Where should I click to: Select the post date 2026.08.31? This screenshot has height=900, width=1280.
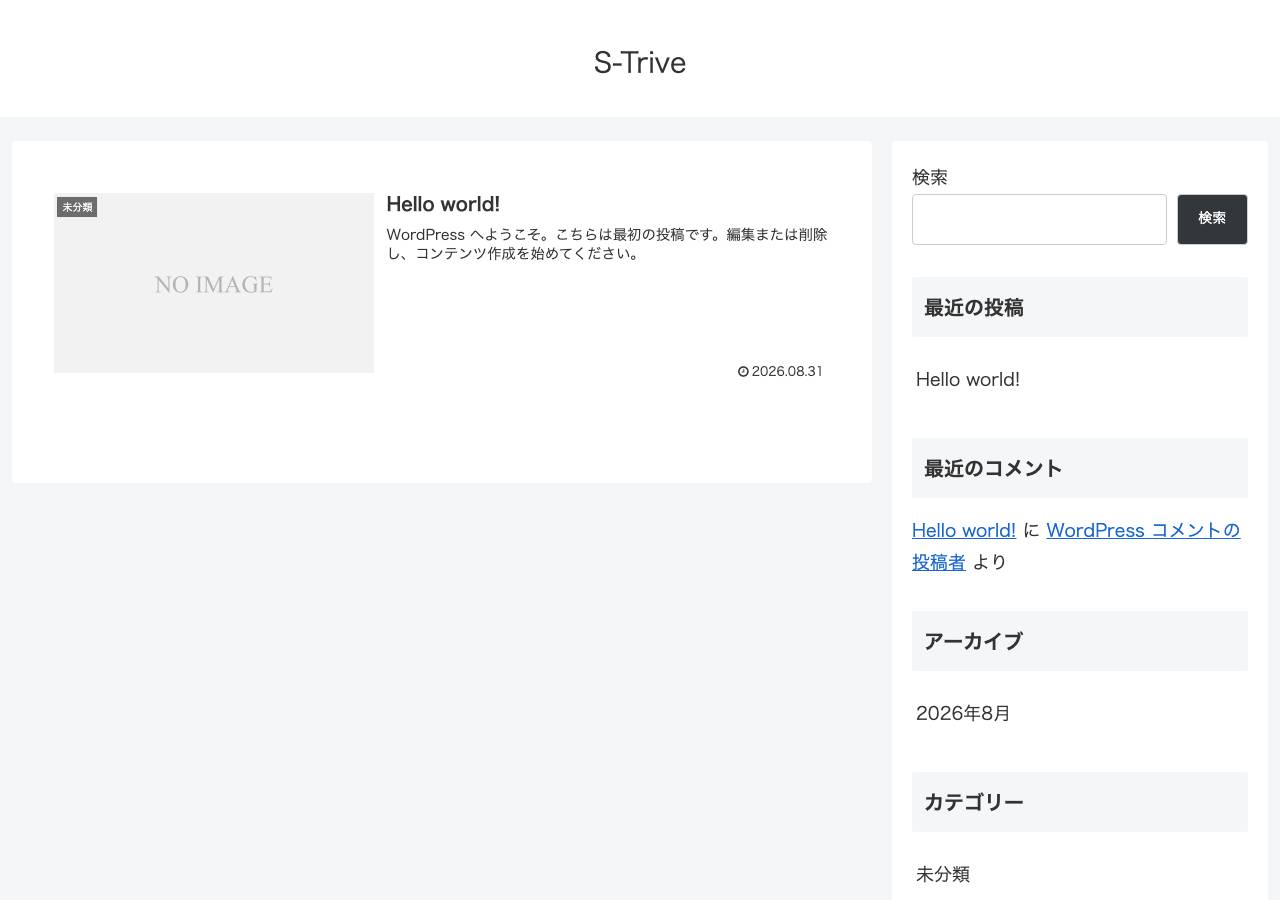click(x=787, y=371)
